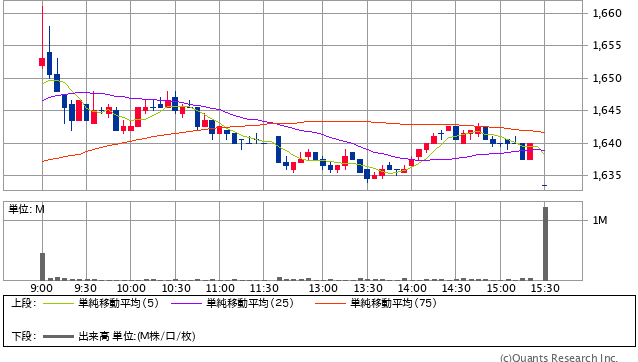Click the 下段 legend label
Image resolution: width=638 pixels, height=362 pixels.
pos(24,336)
